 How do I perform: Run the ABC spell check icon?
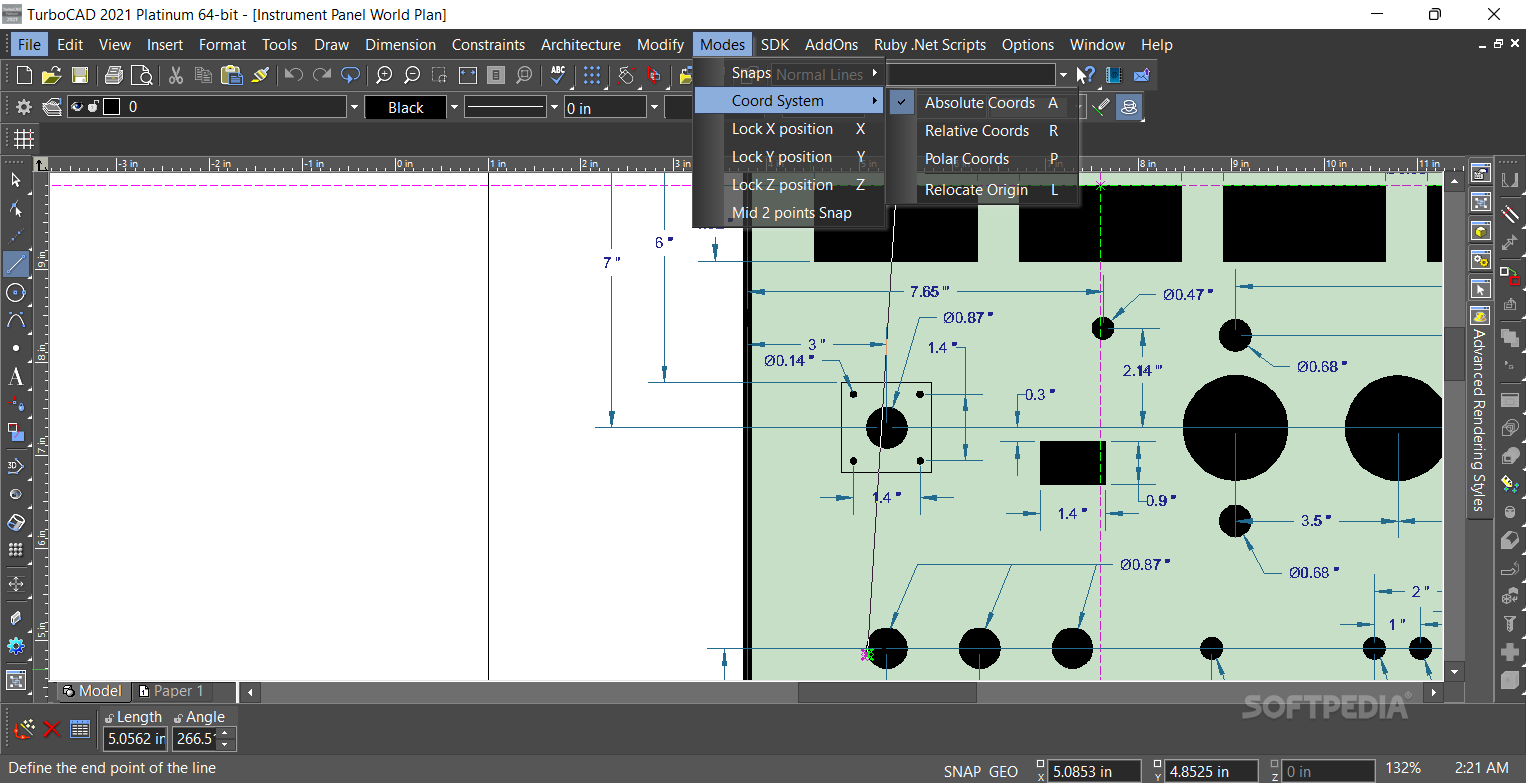[558, 75]
